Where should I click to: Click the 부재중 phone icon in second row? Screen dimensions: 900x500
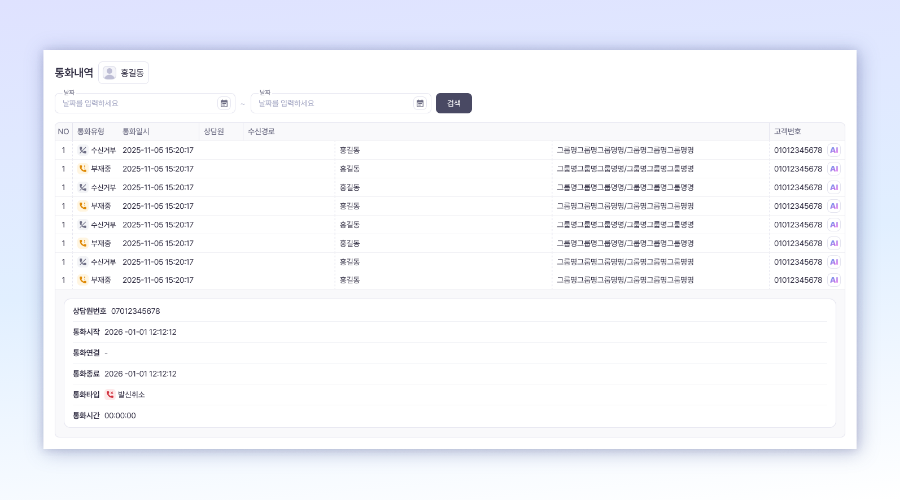click(x=83, y=169)
